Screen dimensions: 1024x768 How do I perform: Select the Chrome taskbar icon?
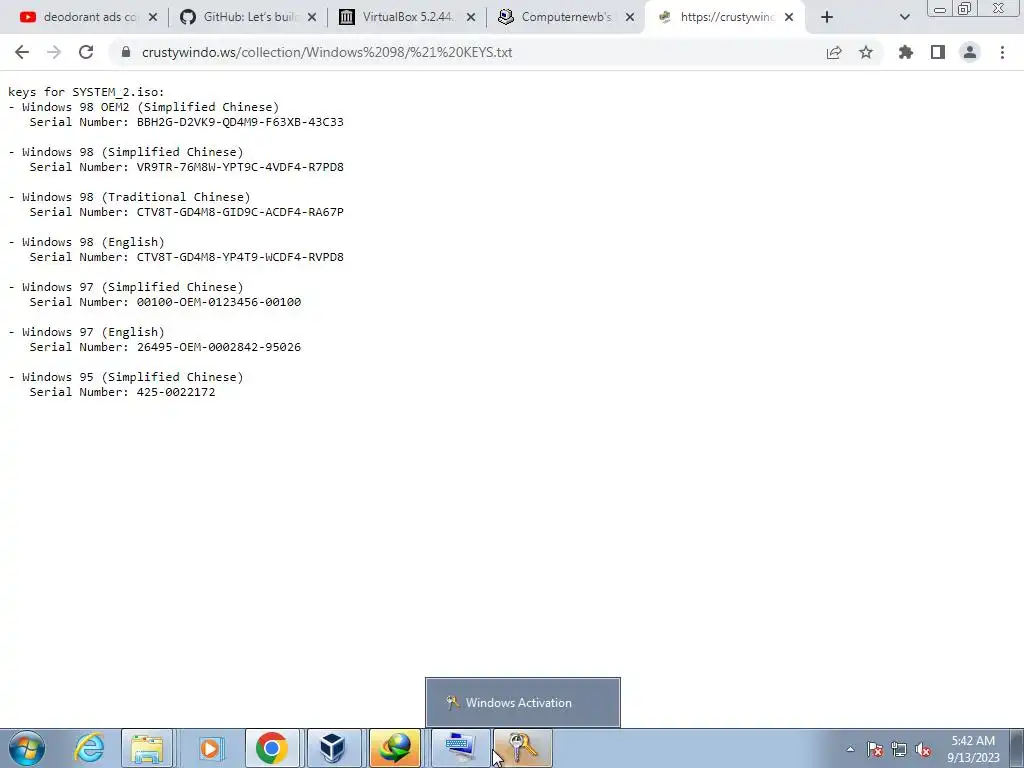(x=272, y=748)
